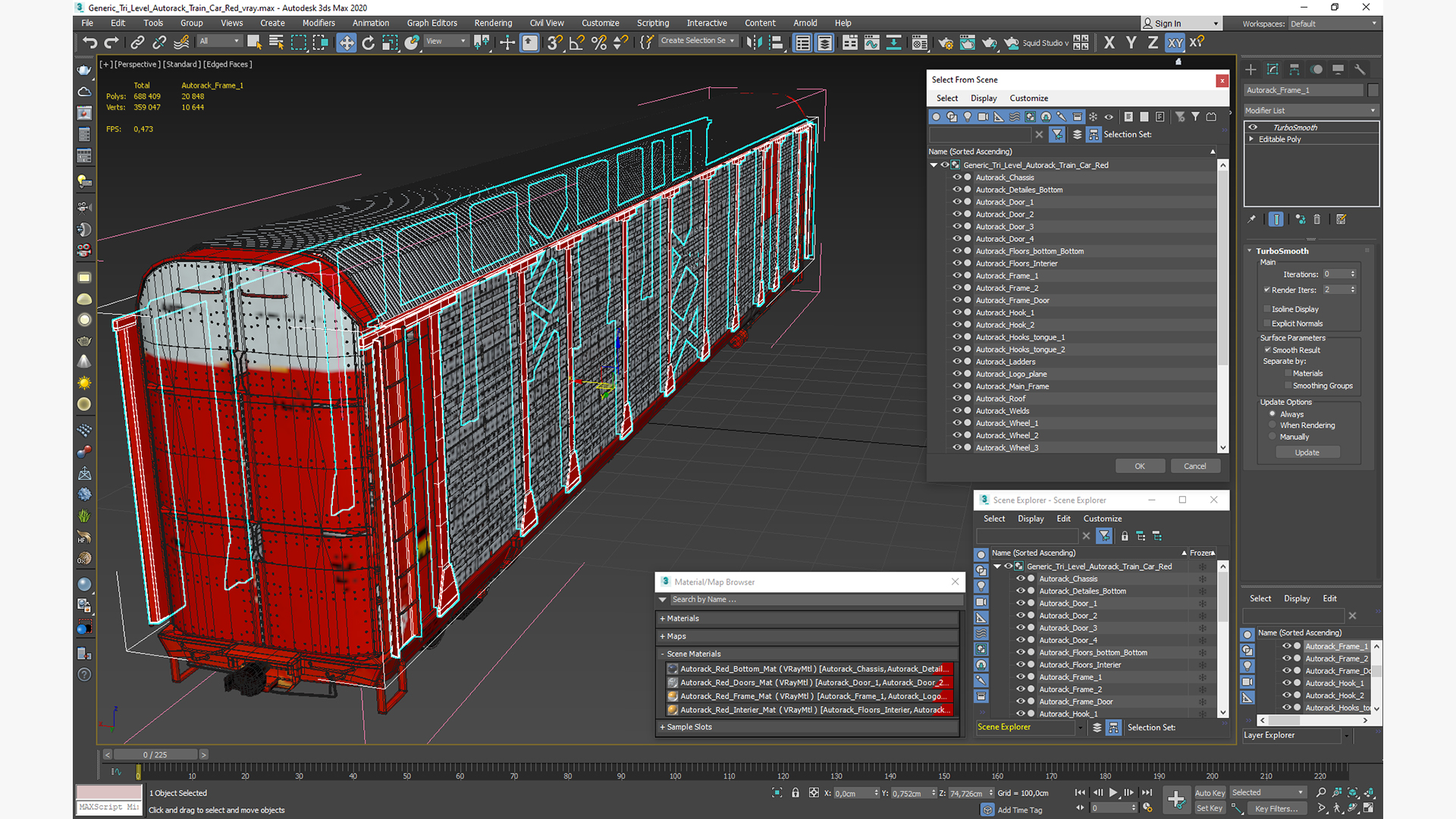This screenshot has width=1456, height=819.
Task: Open Customize menu in Select From Scene dialog
Action: (1028, 98)
